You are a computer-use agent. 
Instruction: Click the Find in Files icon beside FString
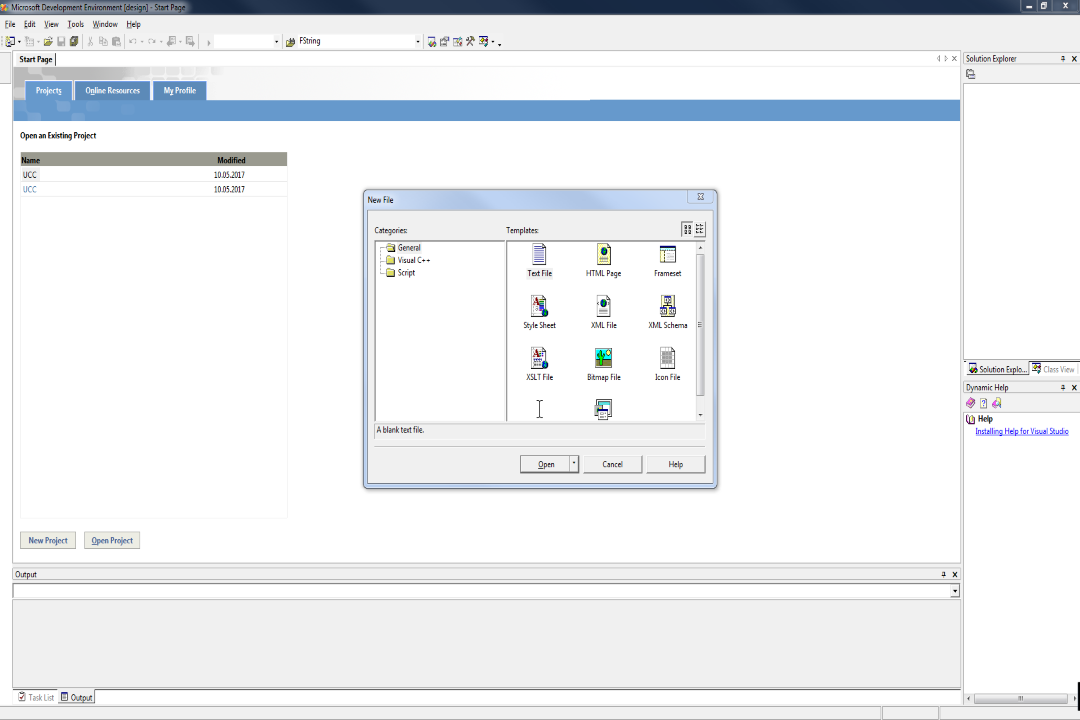(x=290, y=42)
